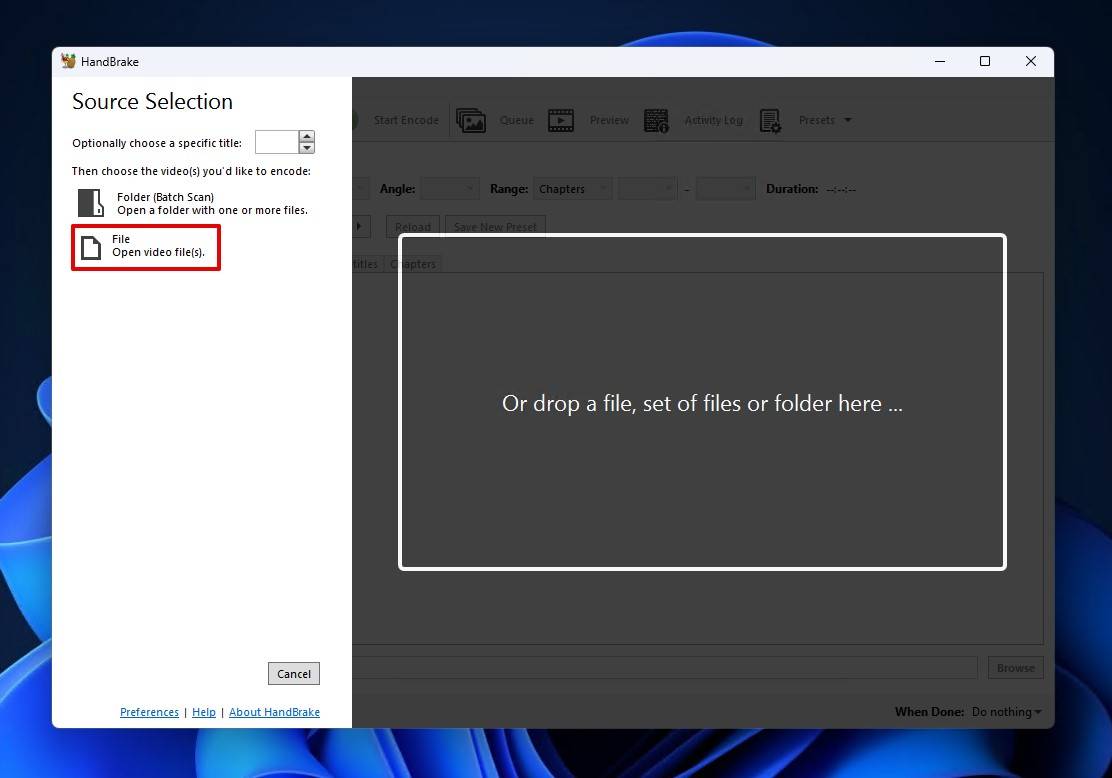Click the HandBrake app logo icon
Image resolution: width=1112 pixels, height=778 pixels.
pyautogui.click(x=68, y=61)
